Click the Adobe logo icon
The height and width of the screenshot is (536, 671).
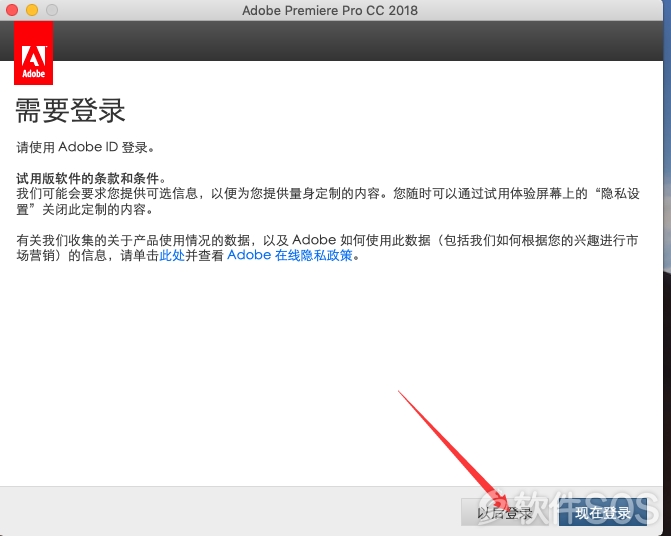click(33, 53)
